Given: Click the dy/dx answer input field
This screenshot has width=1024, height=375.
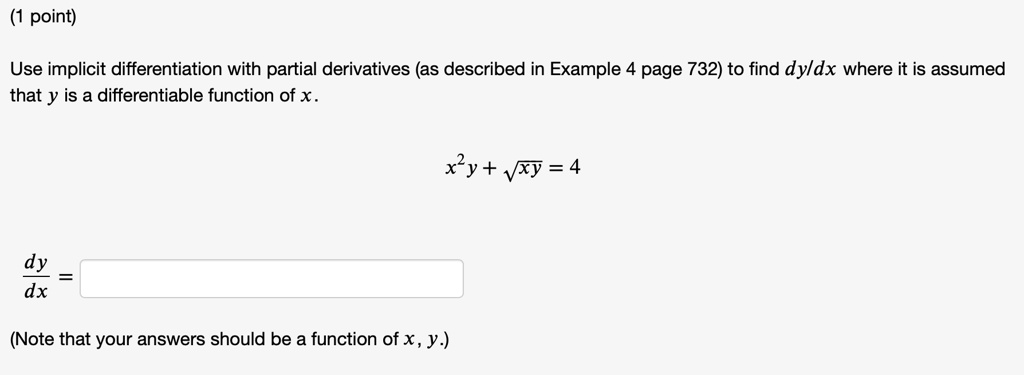Looking at the screenshot, I should click(x=272, y=279).
